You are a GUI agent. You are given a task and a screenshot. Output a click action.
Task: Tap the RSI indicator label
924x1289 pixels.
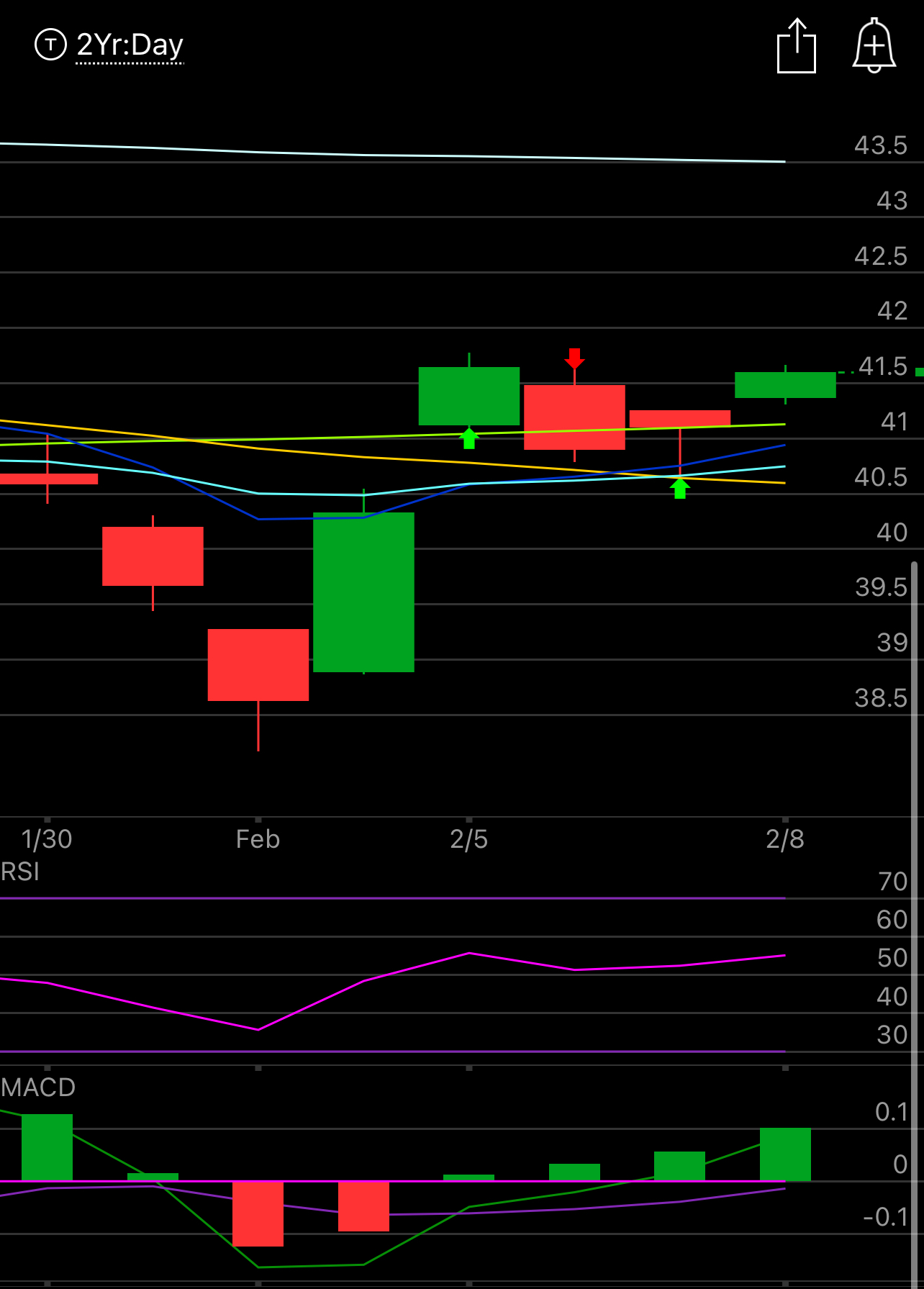tap(20, 872)
